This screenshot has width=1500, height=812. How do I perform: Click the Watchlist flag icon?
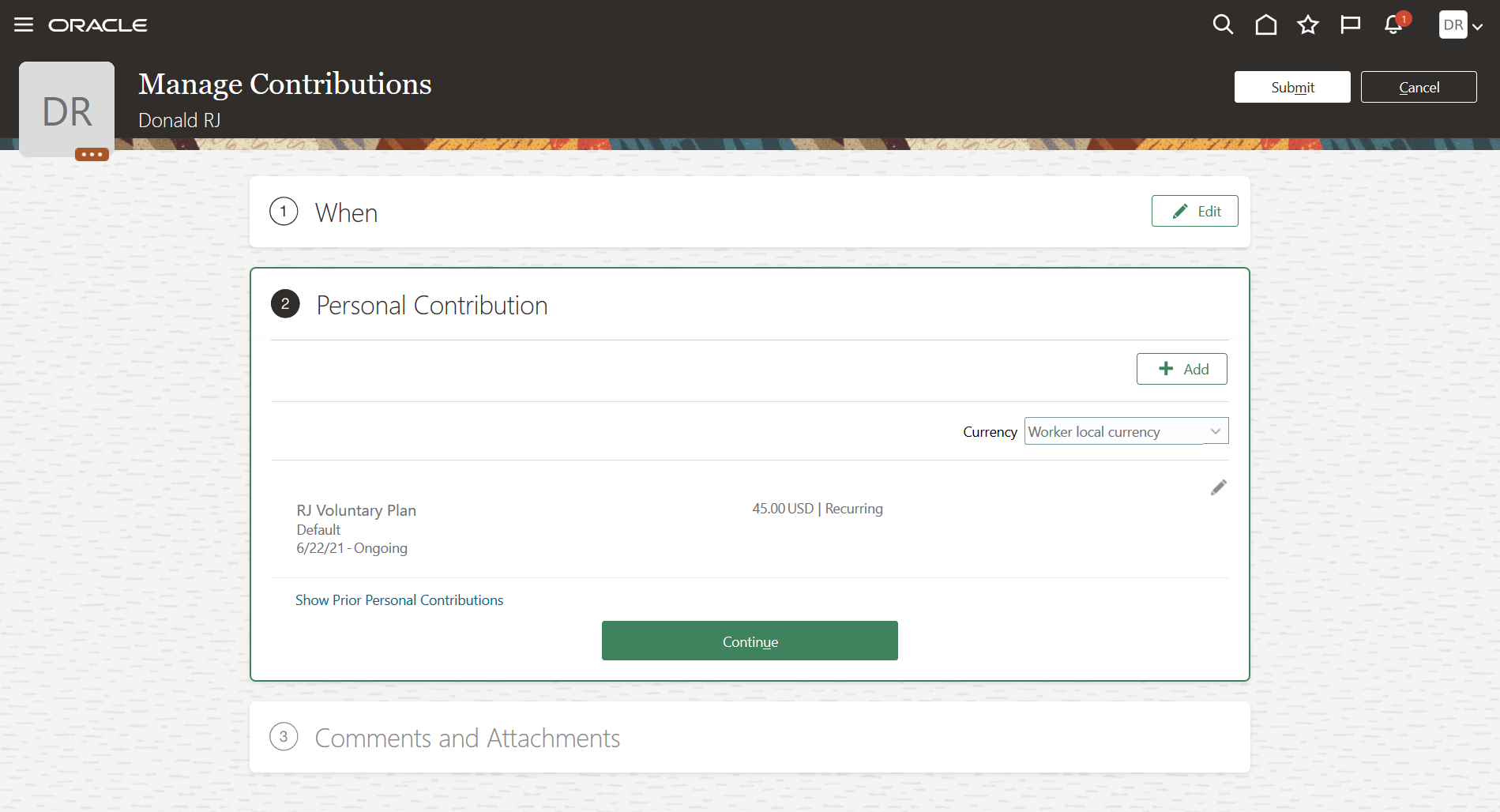(x=1351, y=25)
